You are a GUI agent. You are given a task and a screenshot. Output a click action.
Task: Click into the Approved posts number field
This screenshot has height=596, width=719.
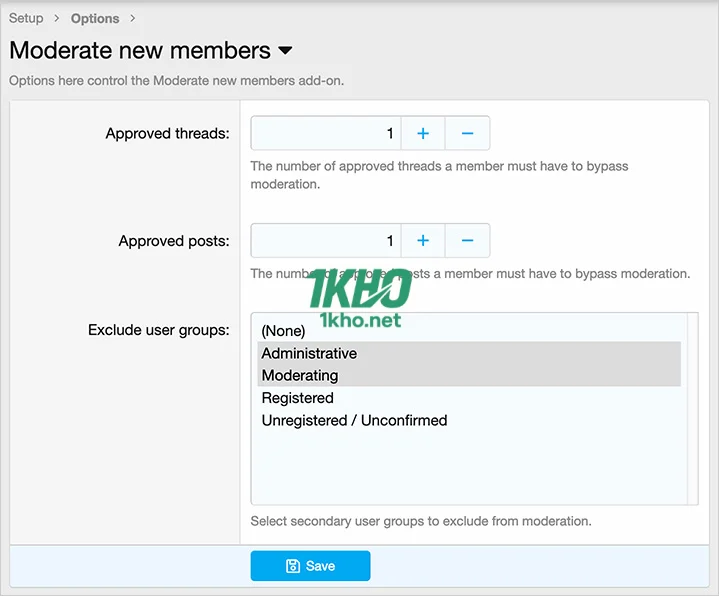click(x=325, y=241)
